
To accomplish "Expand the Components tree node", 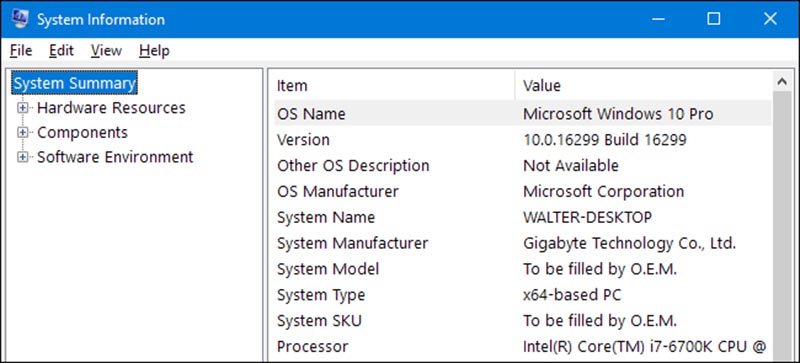I will (22, 133).
